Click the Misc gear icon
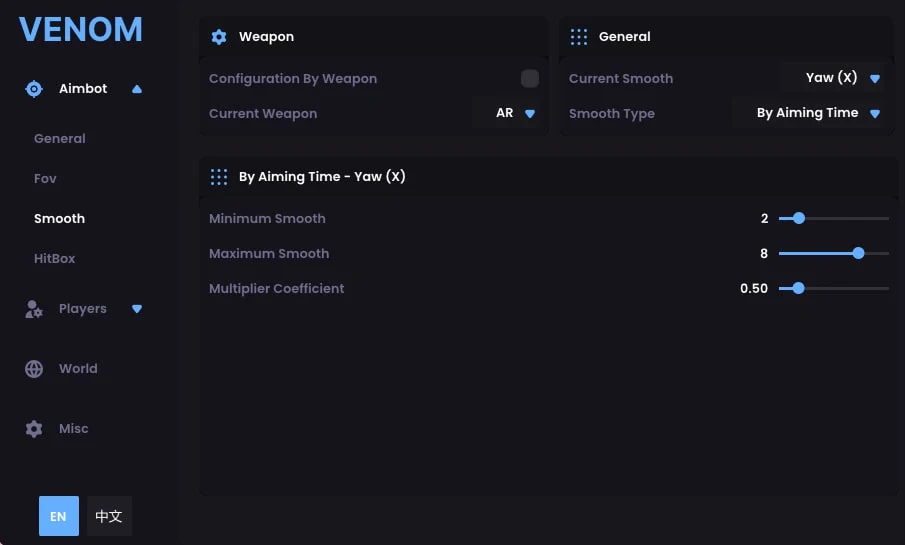Screen dimensions: 905x545 point(34,429)
